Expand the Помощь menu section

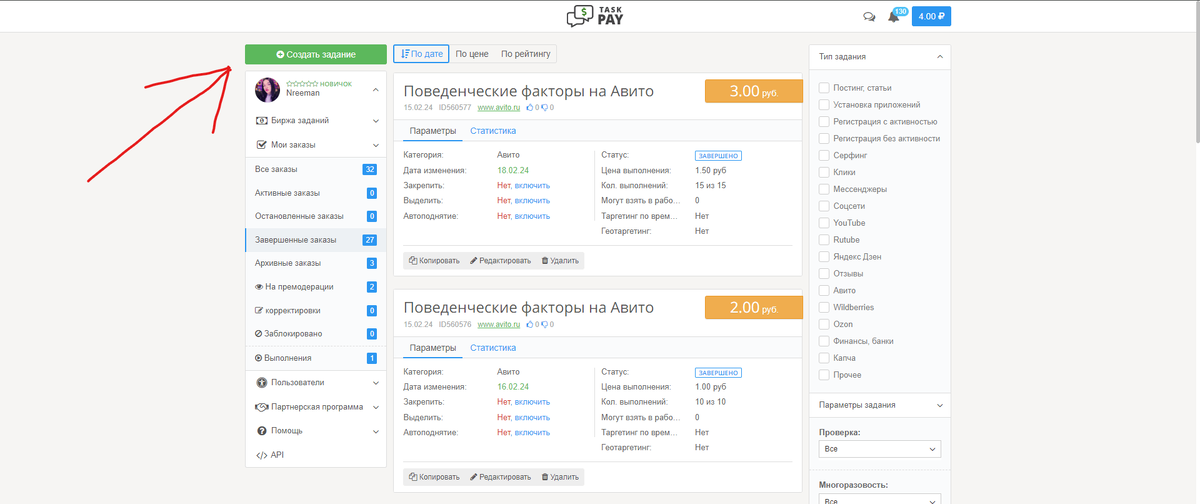pyautogui.click(x=376, y=431)
